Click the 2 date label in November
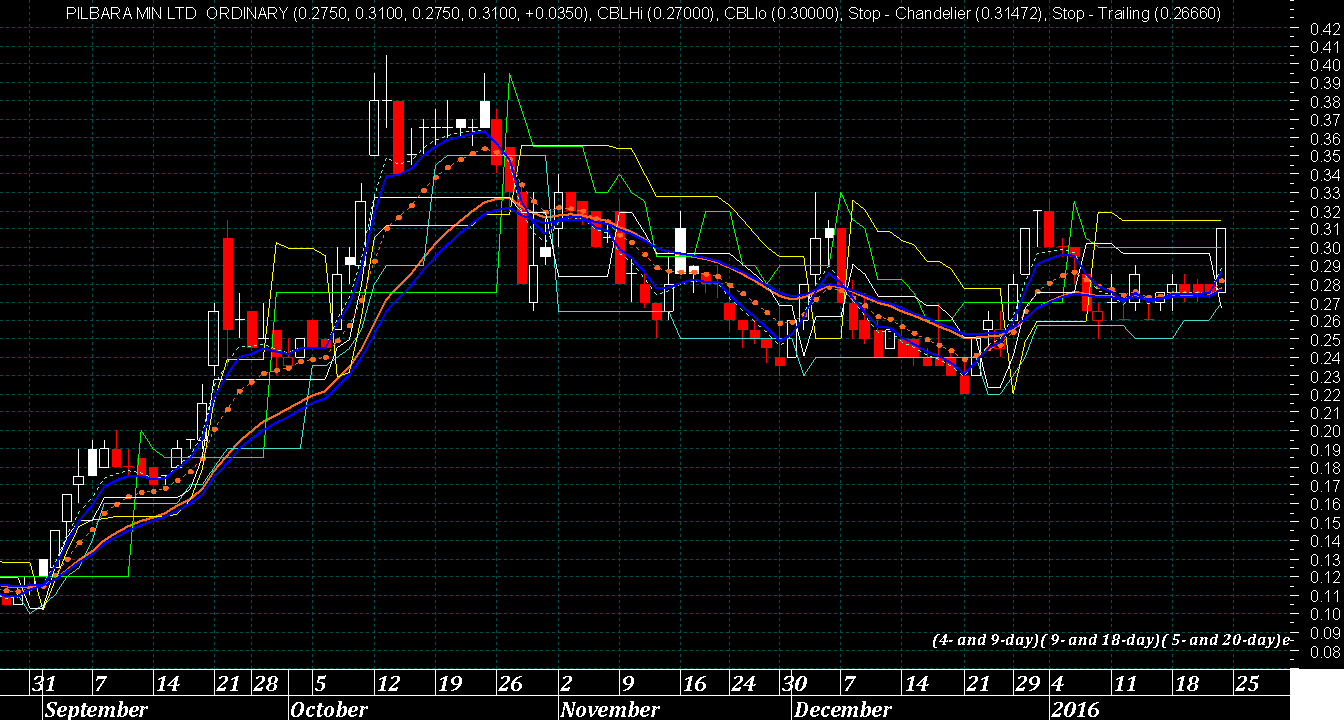The width and height of the screenshot is (1344, 720). coord(567,684)
